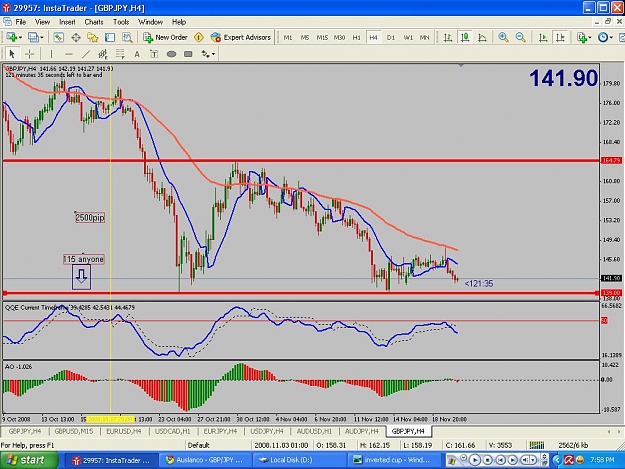Expand the Indicators dropdown arrow
The height and width of the screenshot is (469, 625).
click(x=590, y=38)
